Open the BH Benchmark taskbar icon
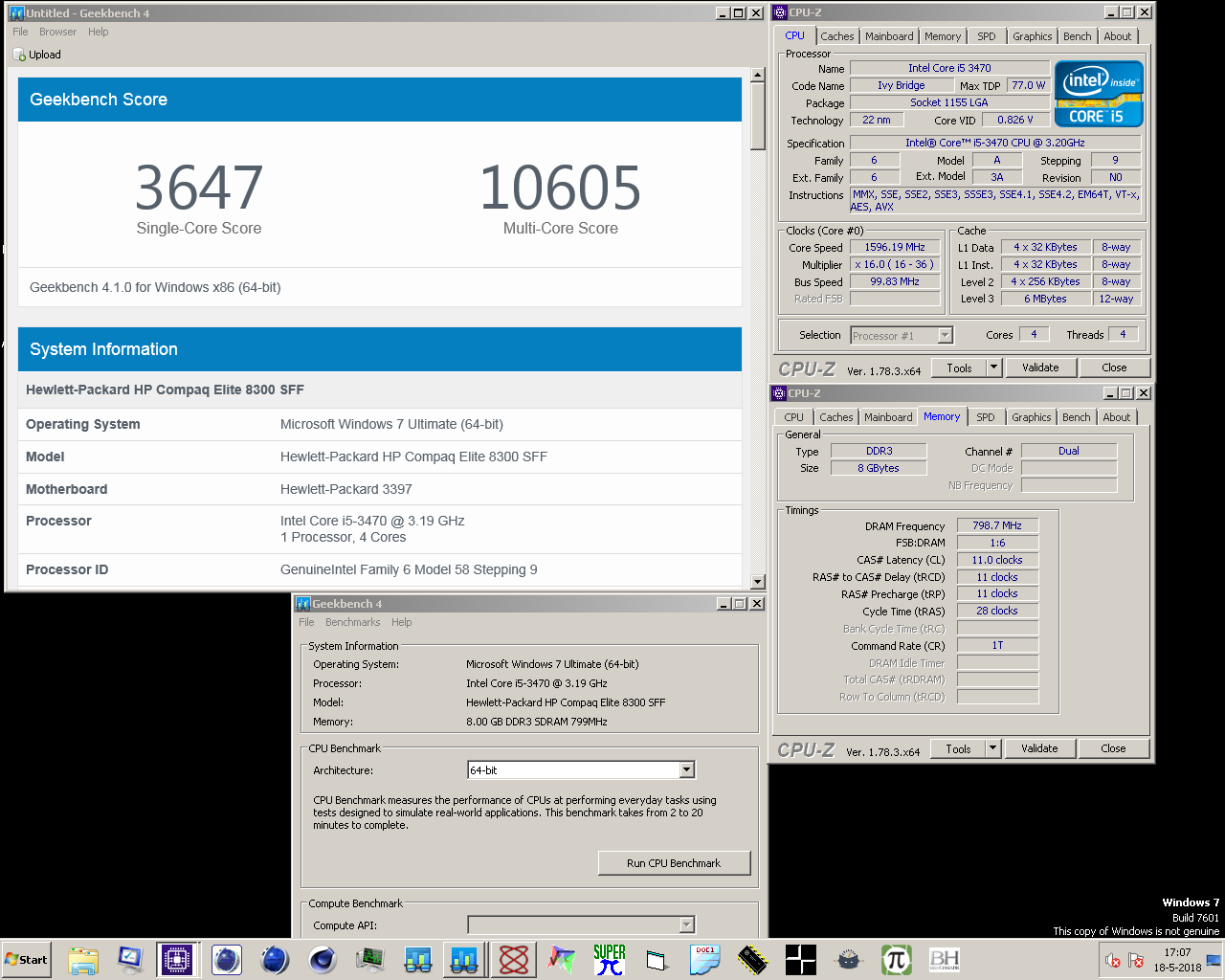Viewport: 1225px width, 980px height. click(945, 960)
